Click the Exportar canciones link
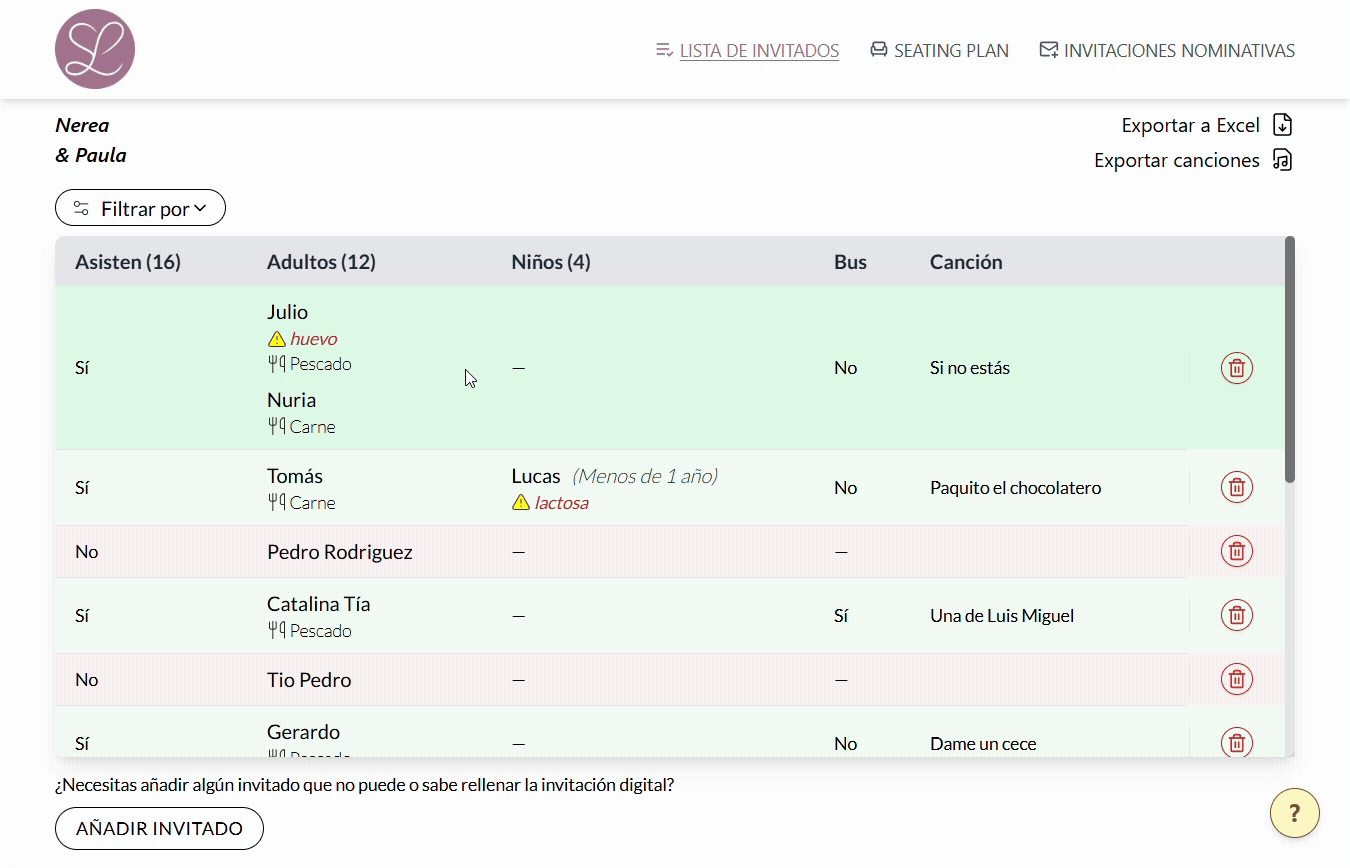 pos(1176,160)
